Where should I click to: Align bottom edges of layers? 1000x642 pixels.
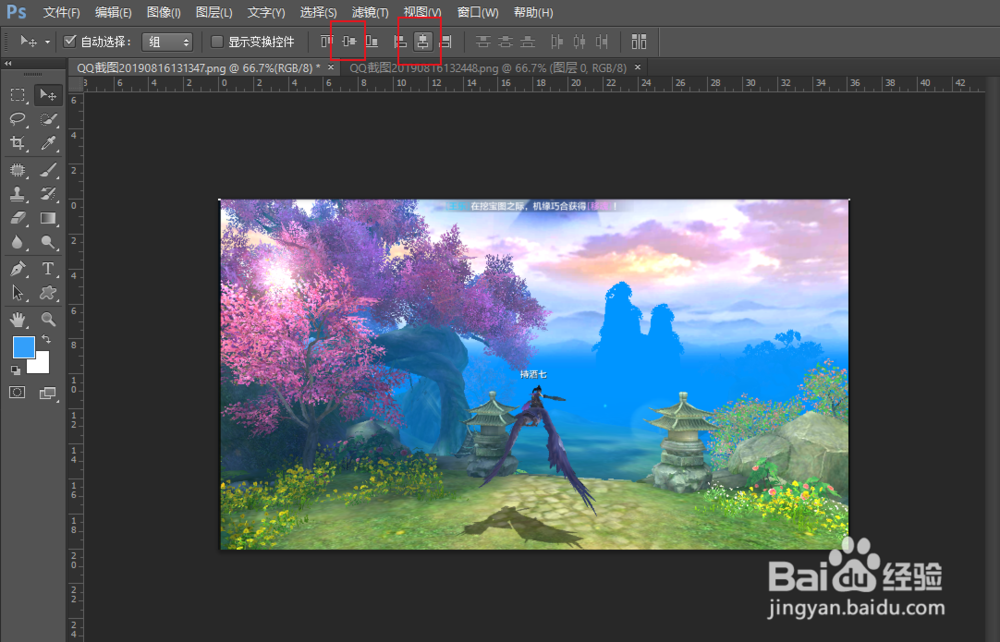371,41
